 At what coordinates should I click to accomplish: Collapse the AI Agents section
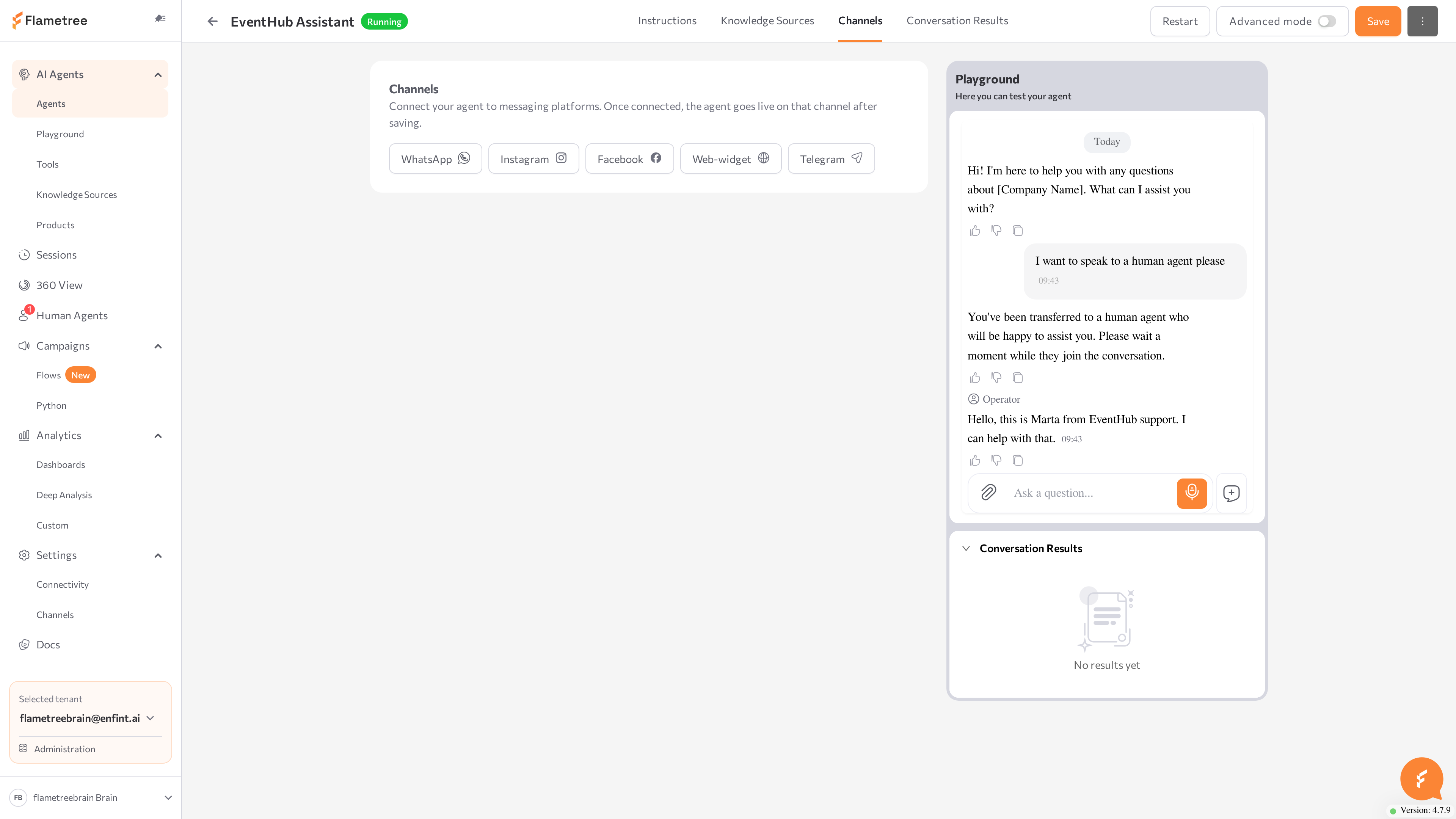[x=158, y=75]
